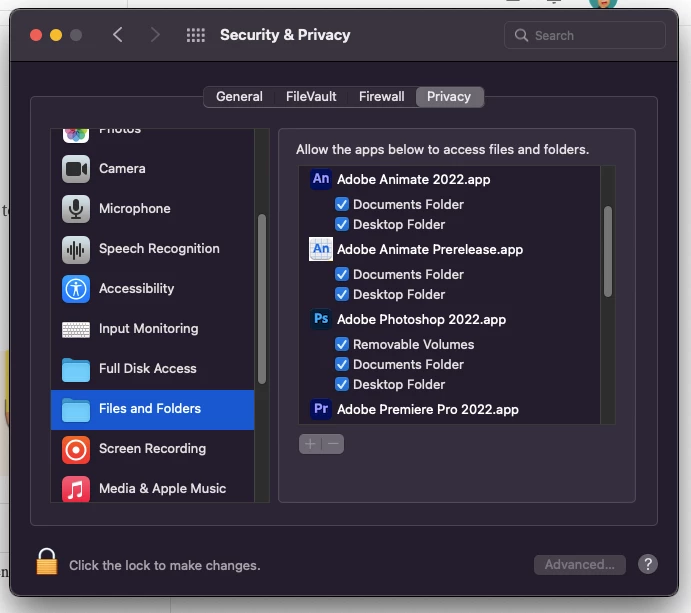The width and height of the screenshot is (691, 613).
Task: Go forward with the right chevron
Action: click(155, 35)
